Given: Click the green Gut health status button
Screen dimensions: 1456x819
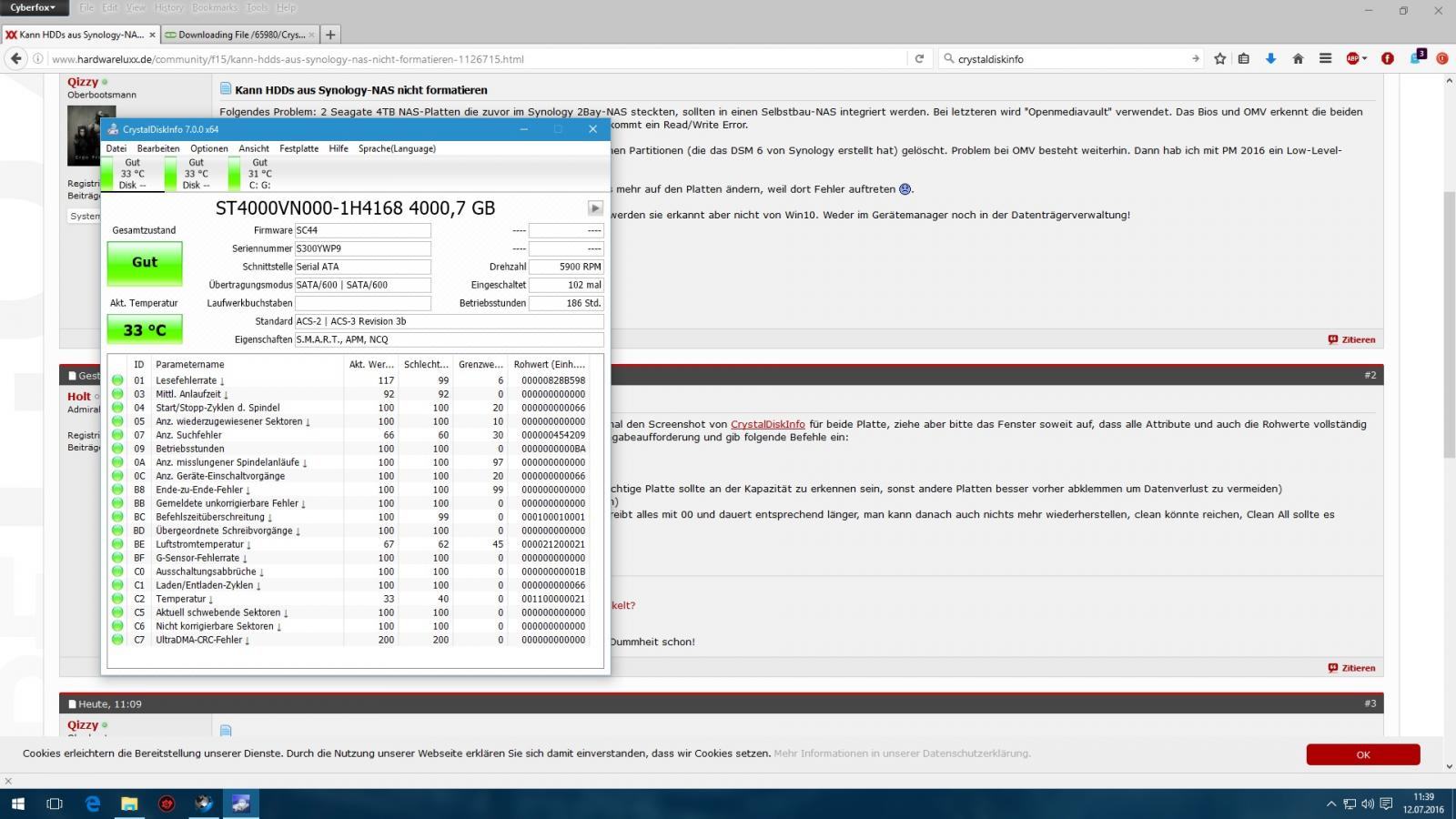Looking at the screenshot, I should click(145, 262).
